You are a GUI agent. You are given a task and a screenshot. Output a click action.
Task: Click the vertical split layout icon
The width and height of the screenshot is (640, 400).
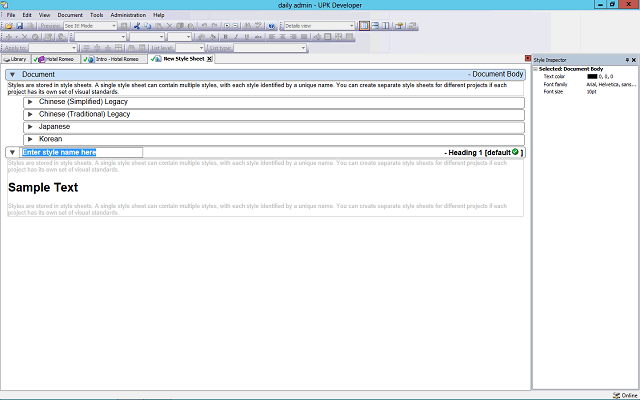tap(386, 25)
